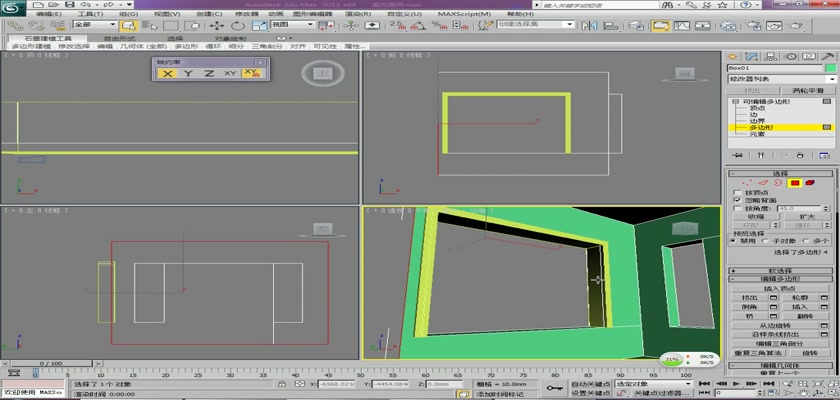Open key filter 选定对象 dropdown
The width and height of the screenshot is (840, 400).
tap(654, 384)
